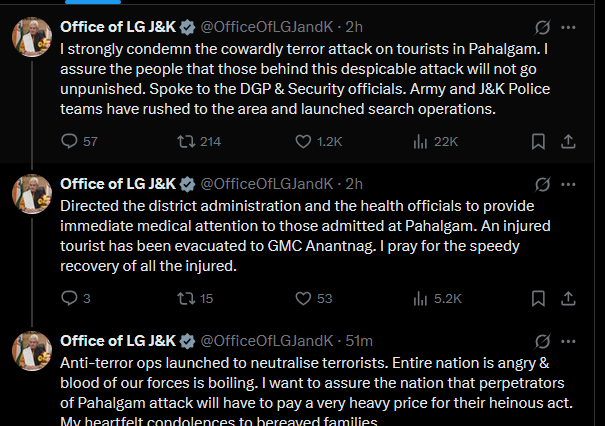View 5.2K views analytics on second tweet
Viewport: 605px width, 426px height.
420,298
